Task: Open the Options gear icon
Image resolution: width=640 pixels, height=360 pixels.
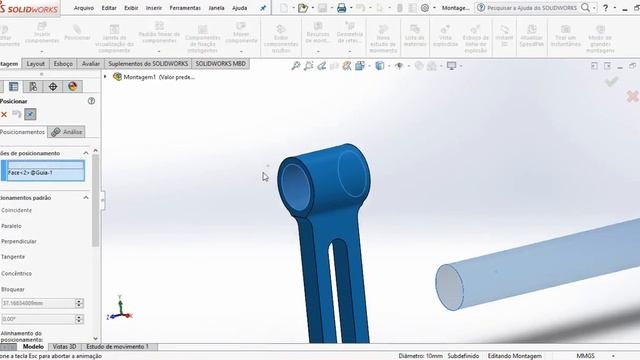Action: 424,8
